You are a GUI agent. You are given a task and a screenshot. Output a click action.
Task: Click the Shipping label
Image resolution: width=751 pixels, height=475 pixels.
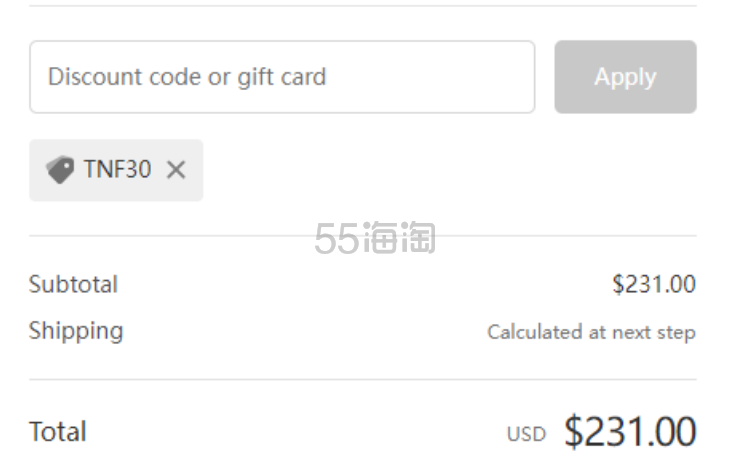[76, 331]
